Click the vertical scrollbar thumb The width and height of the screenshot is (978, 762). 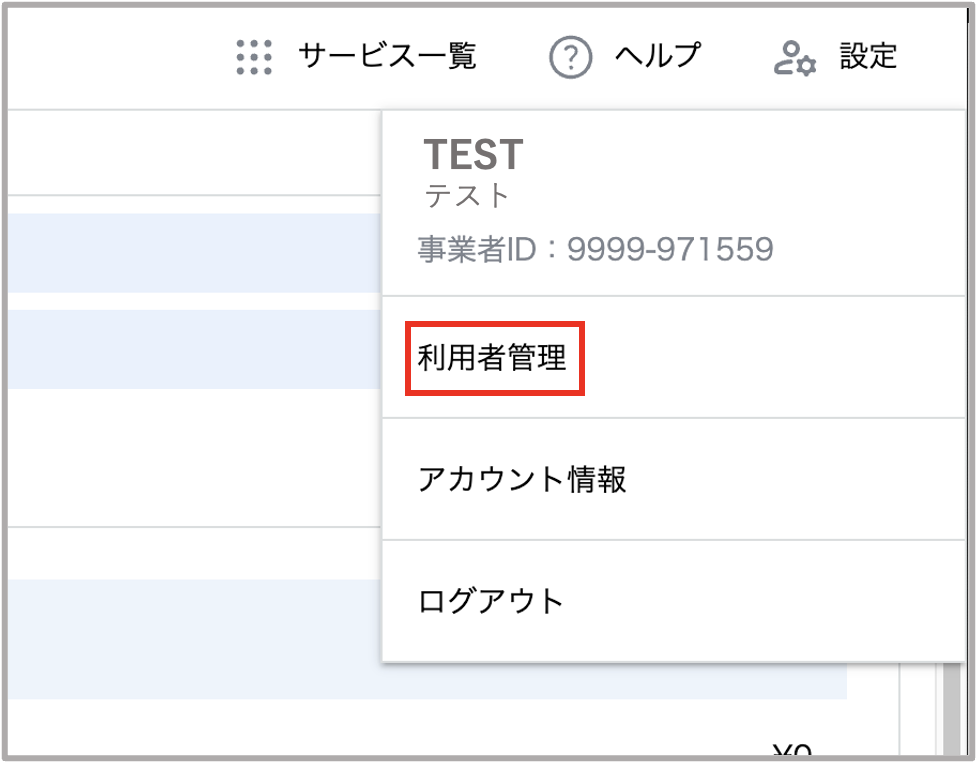pyautogui.click(x=951, y=708)
